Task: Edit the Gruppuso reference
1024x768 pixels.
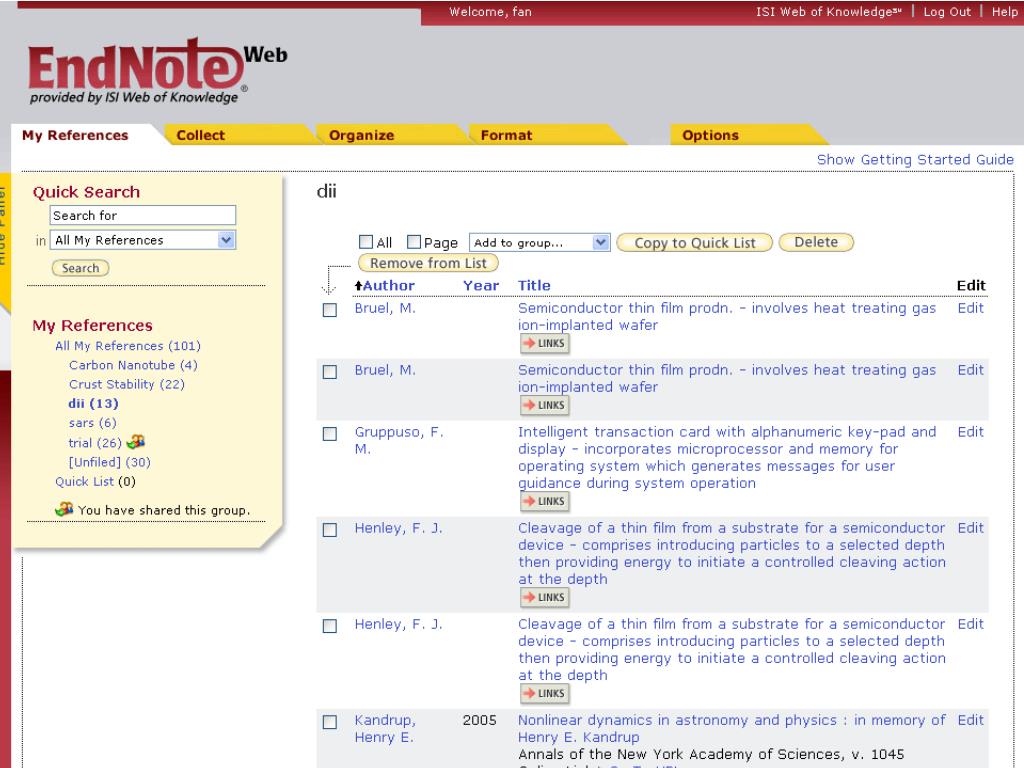Action: point(970,432)
